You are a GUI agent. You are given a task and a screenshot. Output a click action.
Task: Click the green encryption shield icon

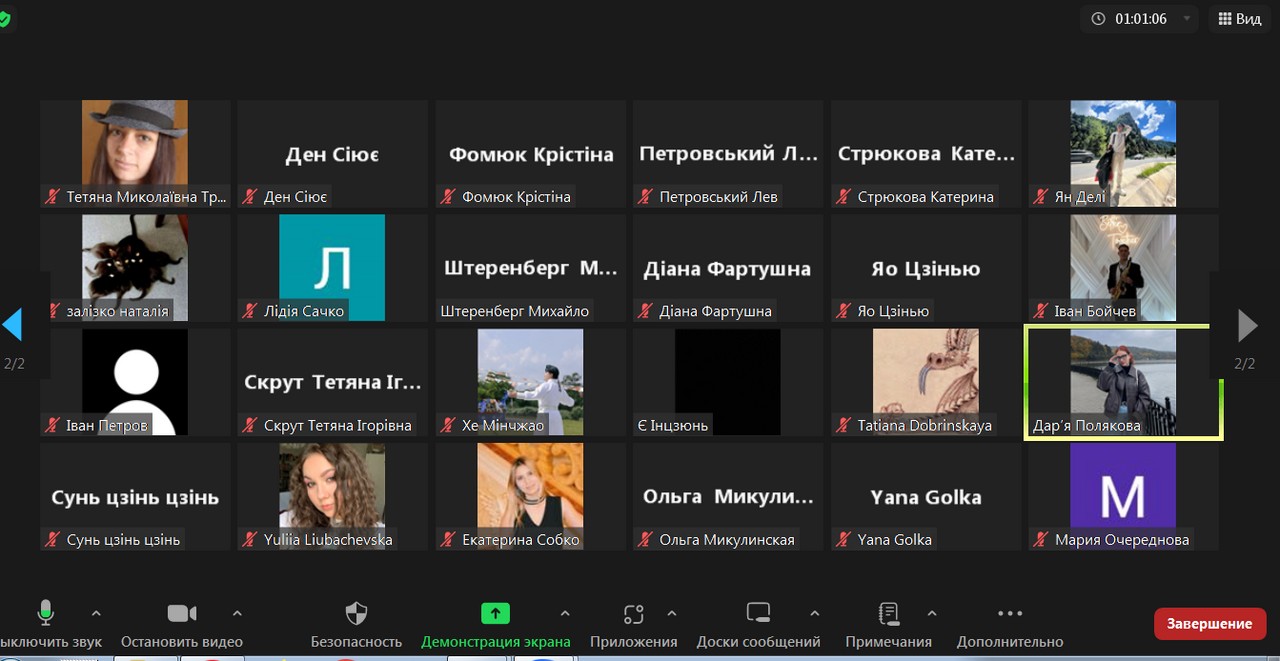4,19
